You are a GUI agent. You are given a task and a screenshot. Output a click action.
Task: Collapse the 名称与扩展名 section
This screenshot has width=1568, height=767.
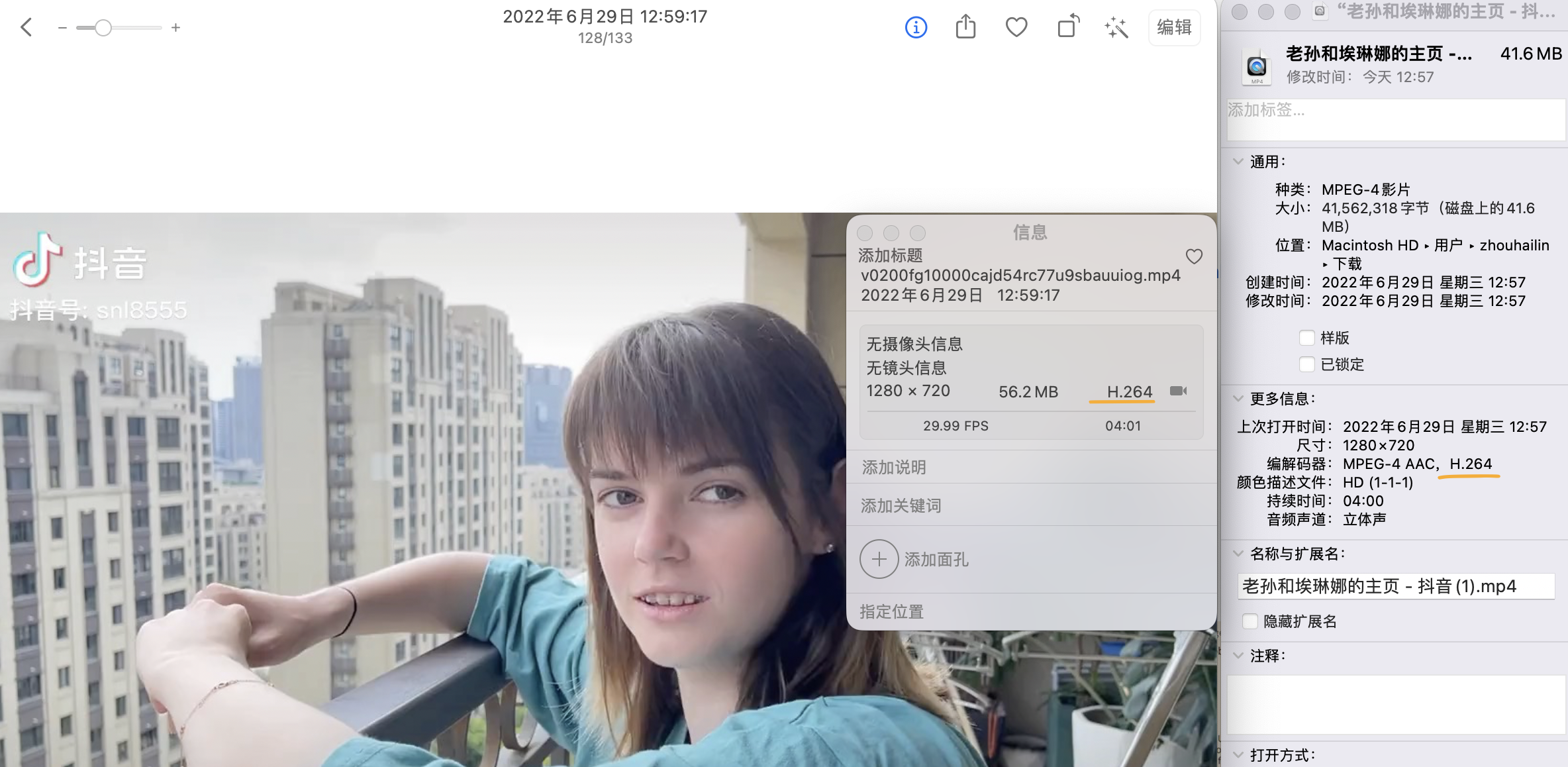[x=1238, y=553]
